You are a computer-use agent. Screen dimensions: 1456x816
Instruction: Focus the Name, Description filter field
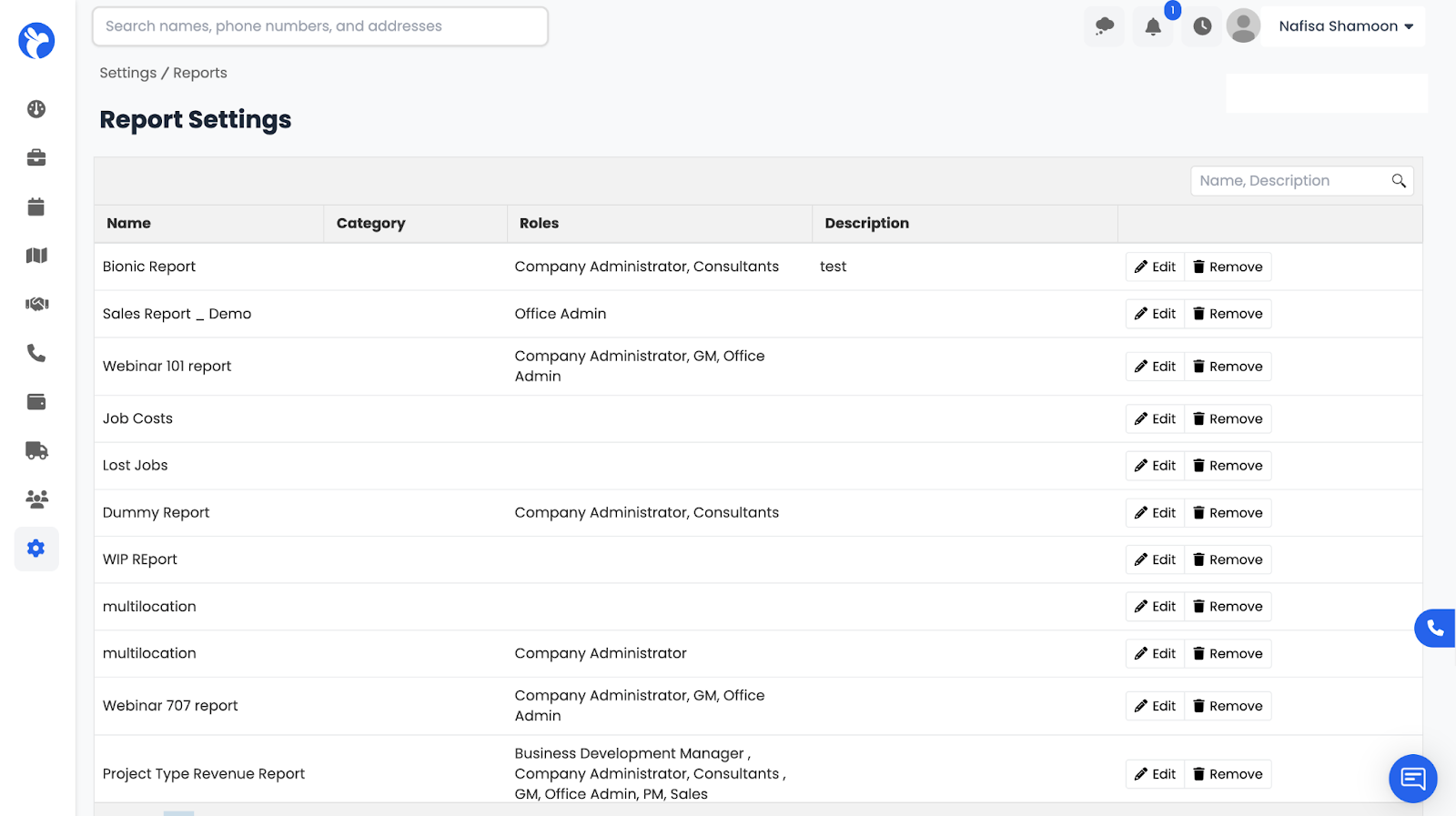coord(1291,181)
